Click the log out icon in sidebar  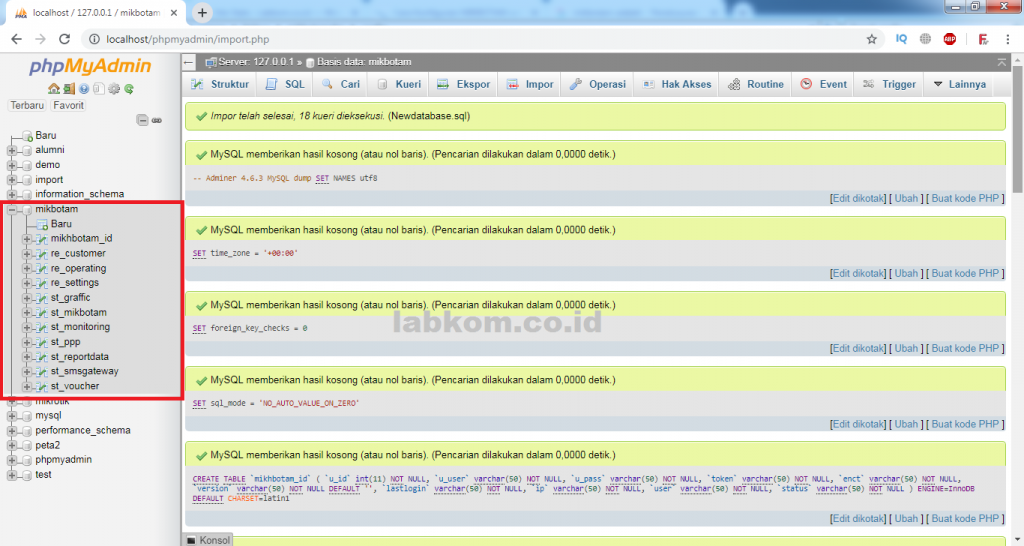69,89
